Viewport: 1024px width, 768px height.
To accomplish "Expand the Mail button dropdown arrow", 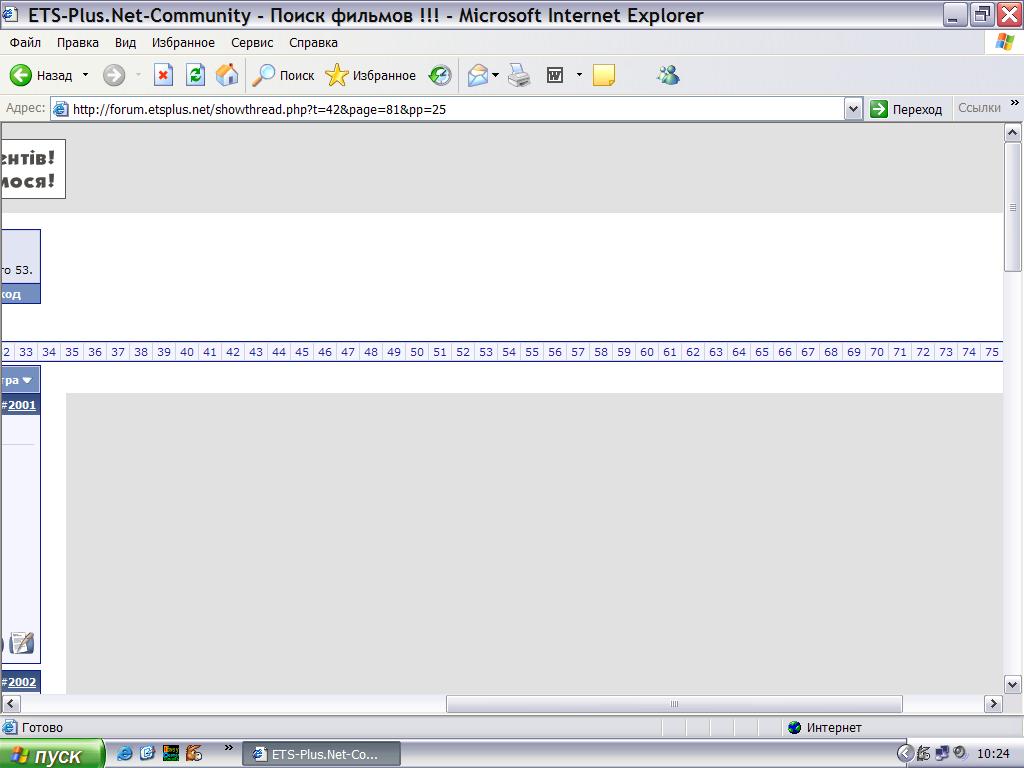I will pyautogui.click(x=496, y=75).
